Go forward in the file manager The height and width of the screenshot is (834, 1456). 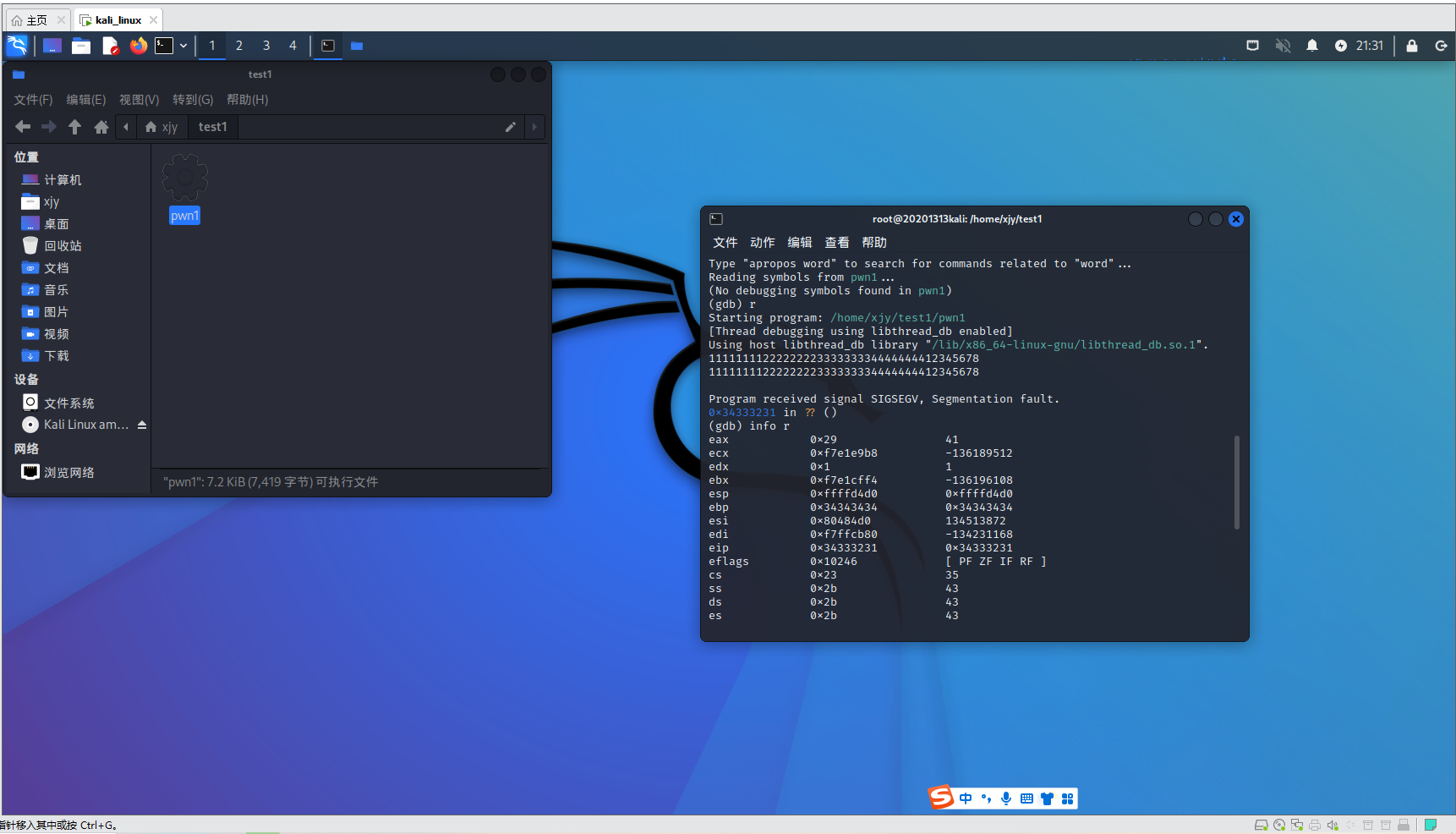click(x=49, y=127)
